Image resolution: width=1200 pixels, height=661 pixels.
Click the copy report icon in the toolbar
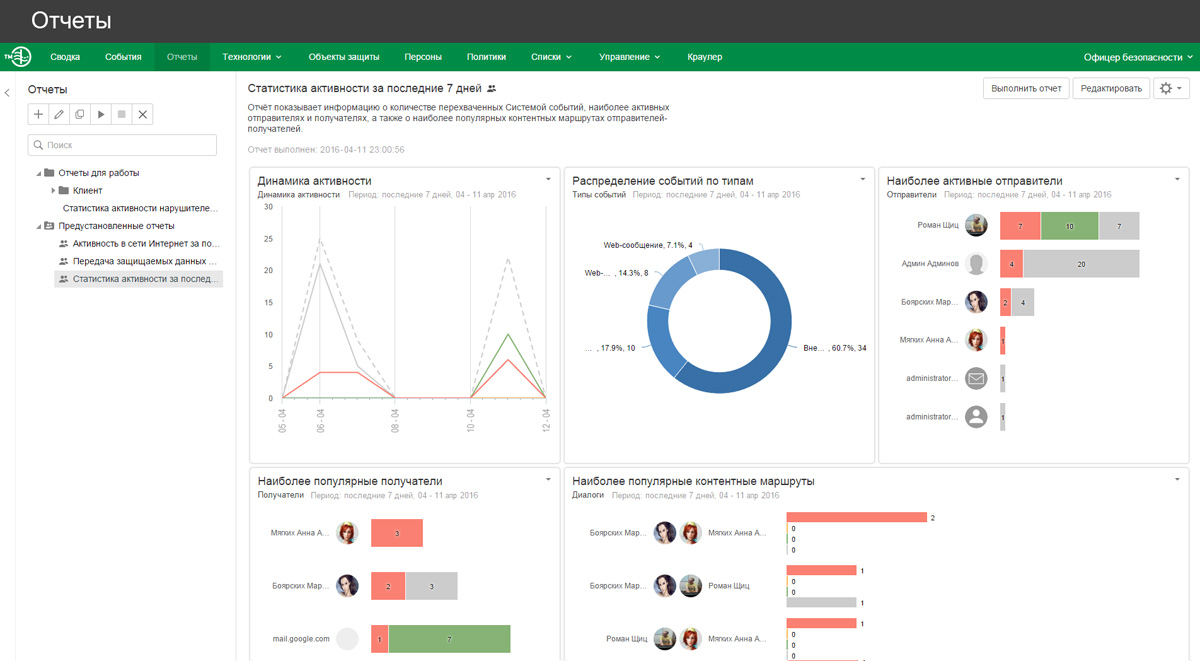coord(80,115)
